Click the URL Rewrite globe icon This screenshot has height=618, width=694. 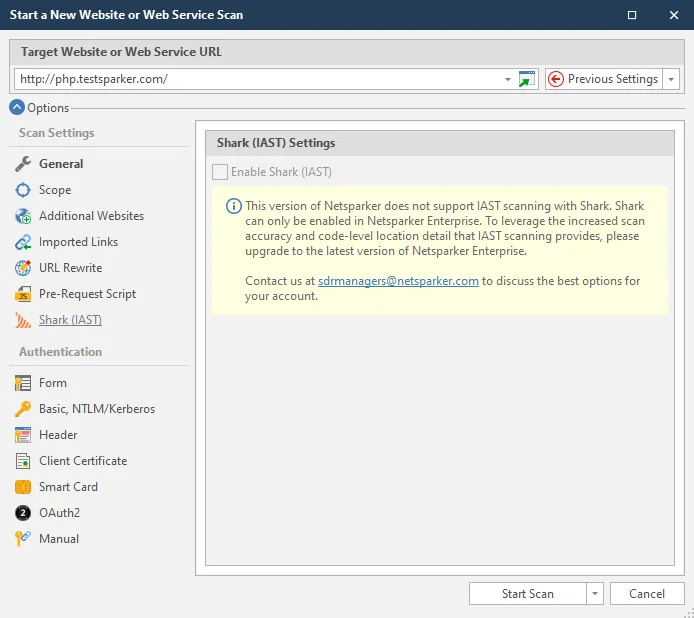click(23, 268)
